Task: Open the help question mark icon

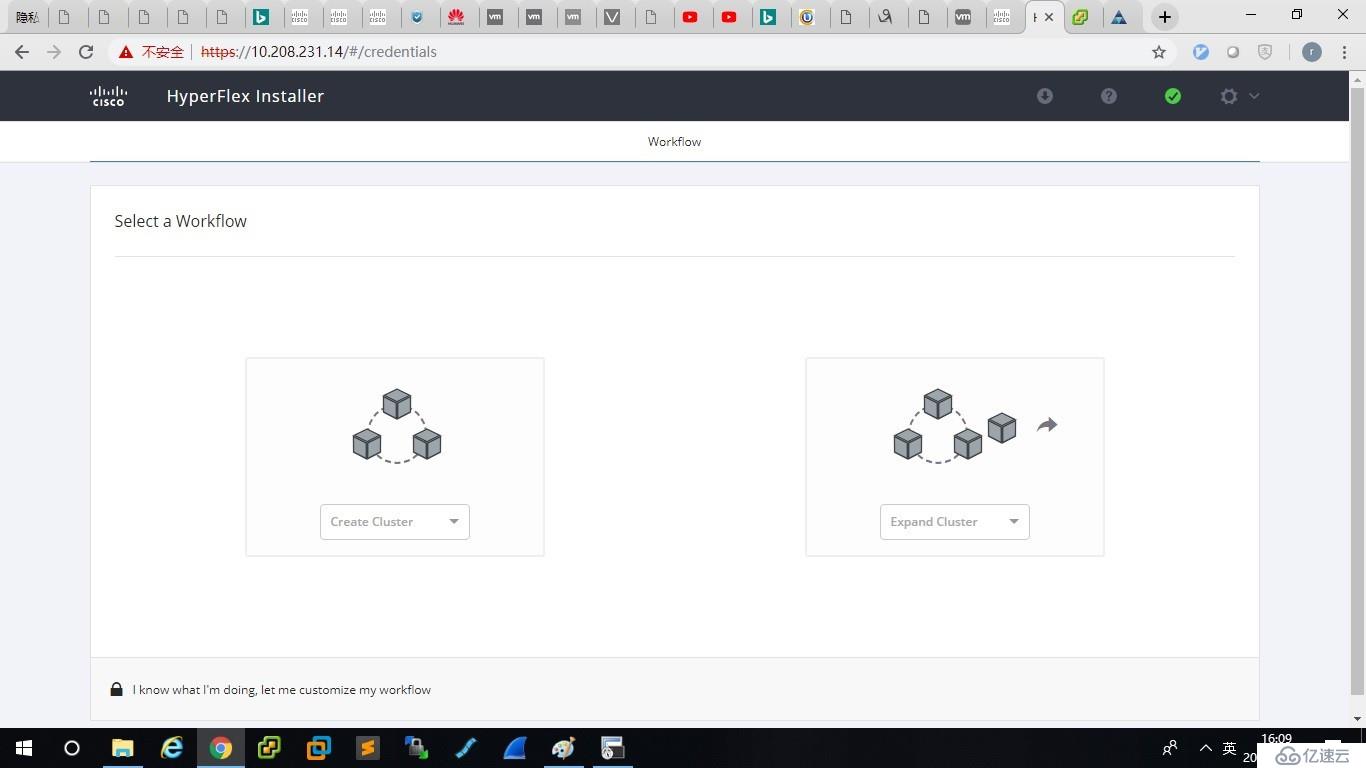Action: pos(1109,96)
